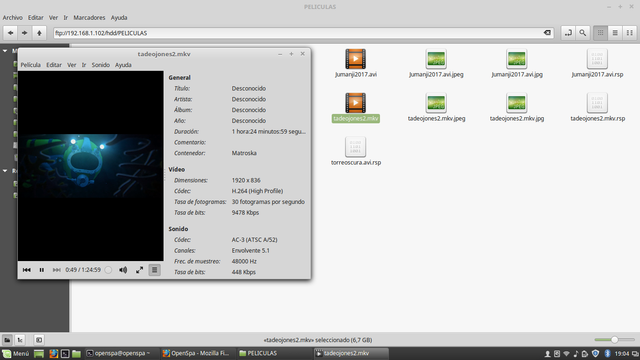
Task: Open the Bluetooth tray icon
Action: [x=607, y=353]
